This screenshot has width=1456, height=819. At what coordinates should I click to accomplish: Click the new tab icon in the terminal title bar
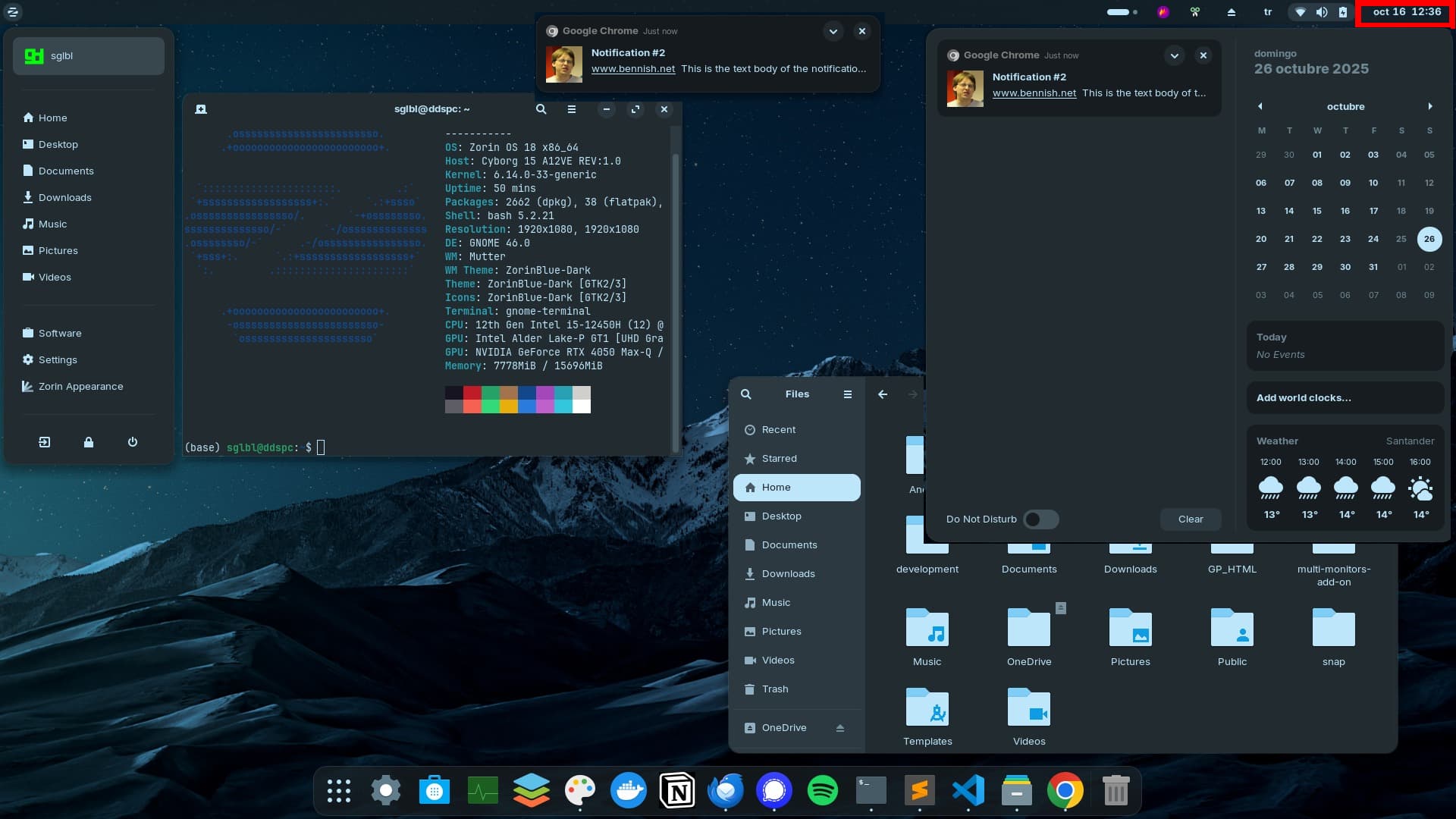pos(201,109)
